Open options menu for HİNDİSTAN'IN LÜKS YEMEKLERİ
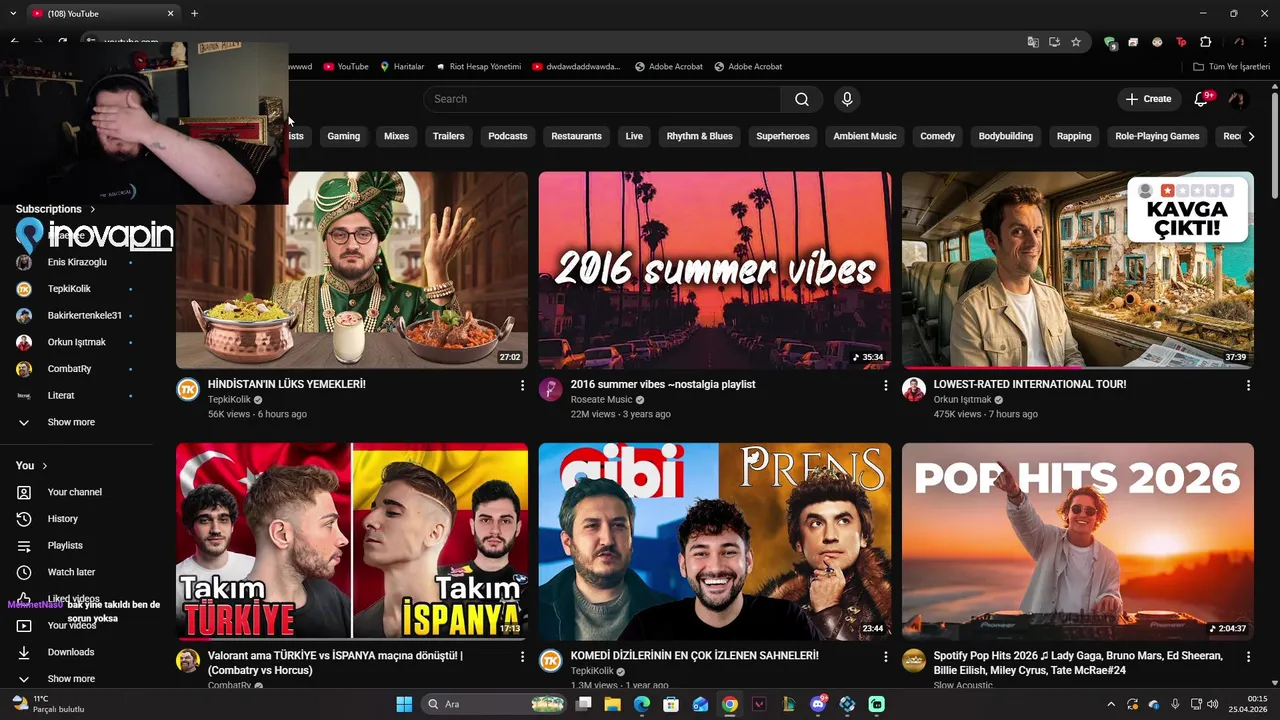Viewport: 1280px width, 720px height. click(x=522, y=385)
